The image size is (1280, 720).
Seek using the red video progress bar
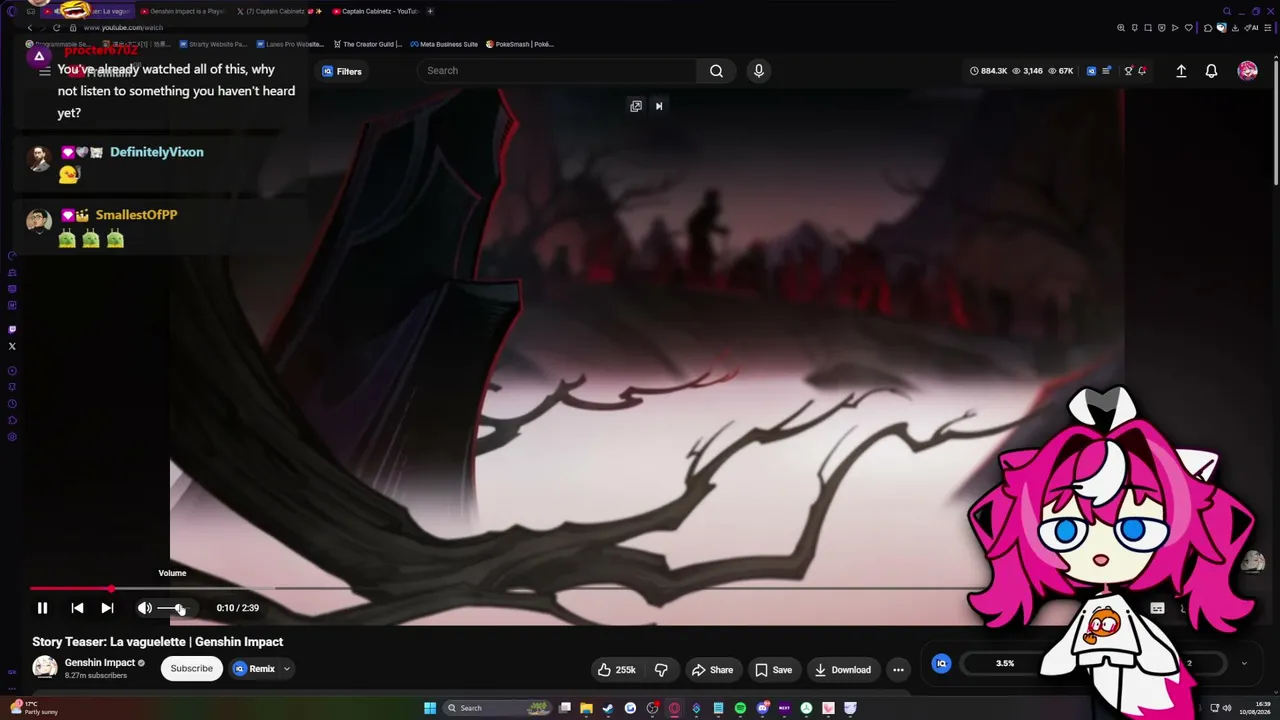point(70,588)
